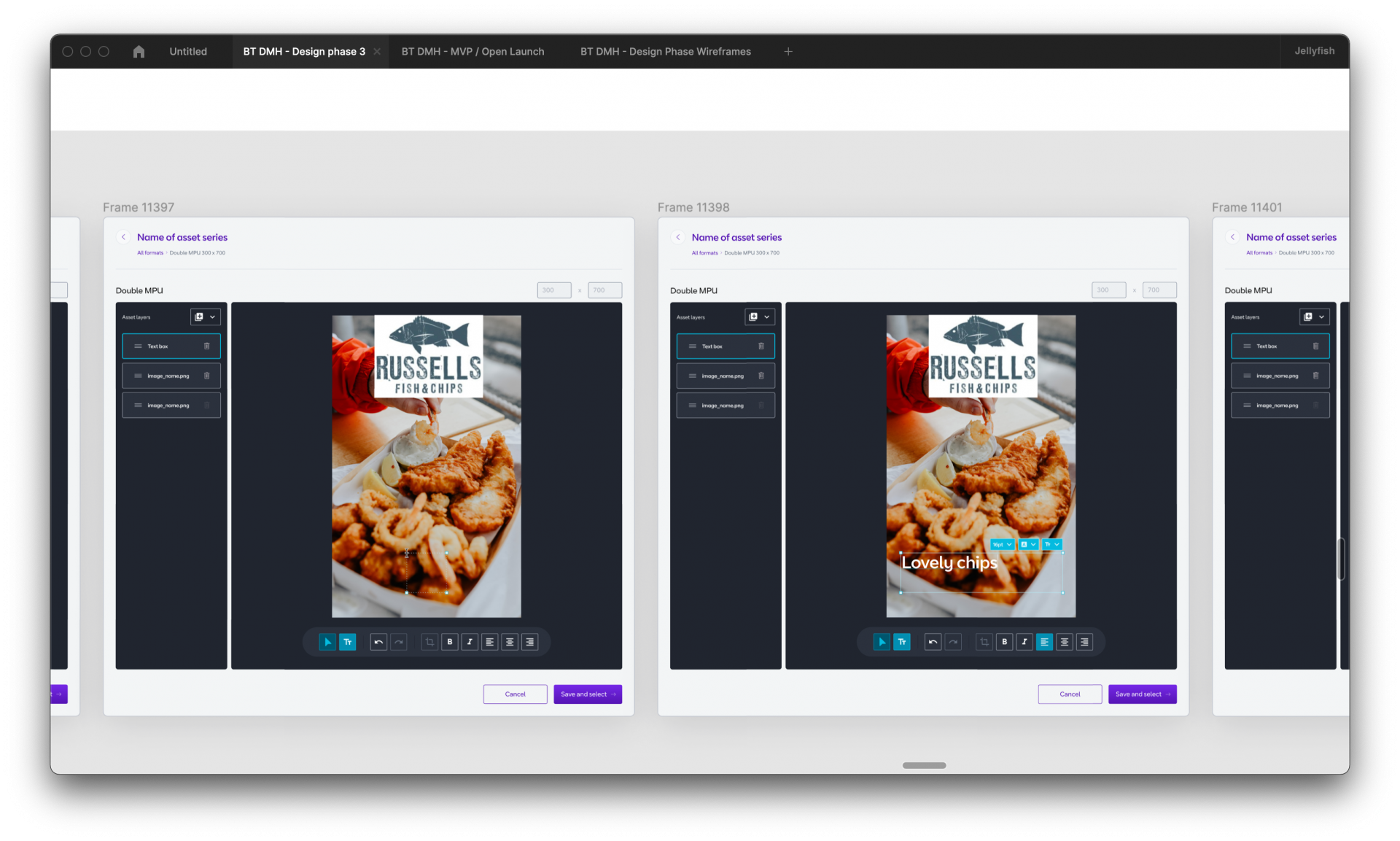Click the horizontal scrollbar thumb at bottom

[924, 765]
